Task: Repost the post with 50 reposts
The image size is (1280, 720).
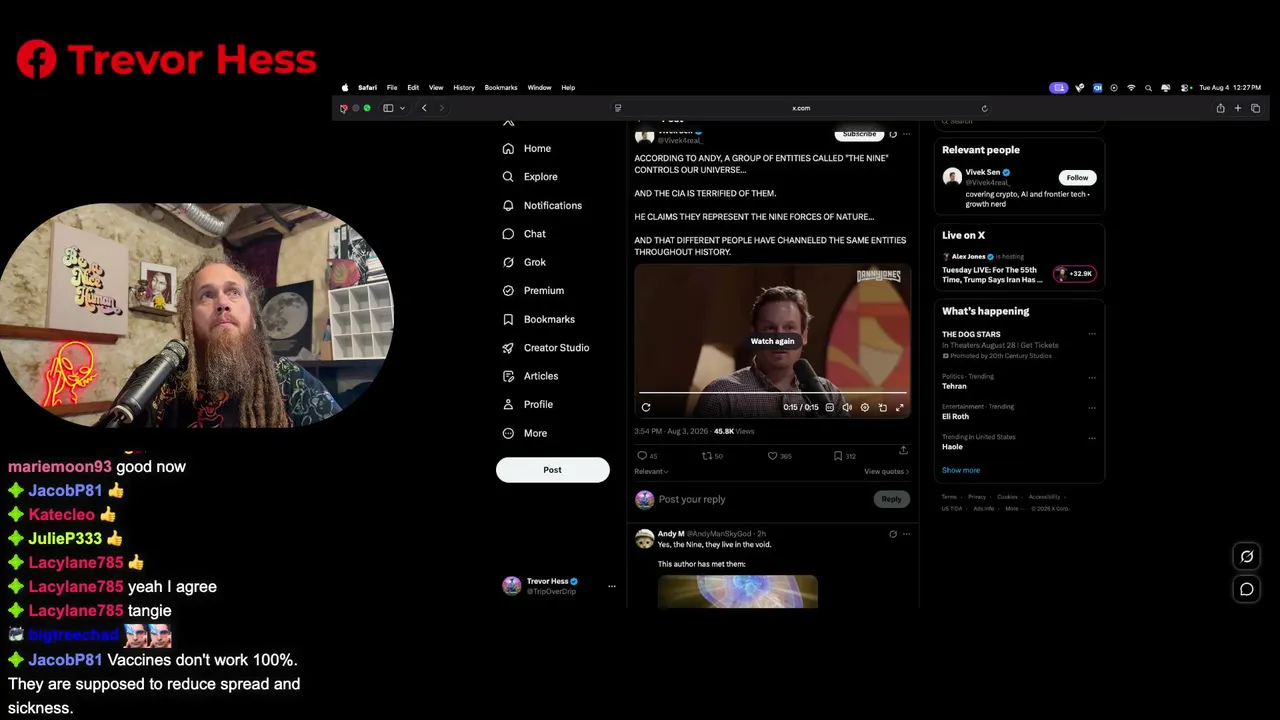Action: tap(706, 456)
